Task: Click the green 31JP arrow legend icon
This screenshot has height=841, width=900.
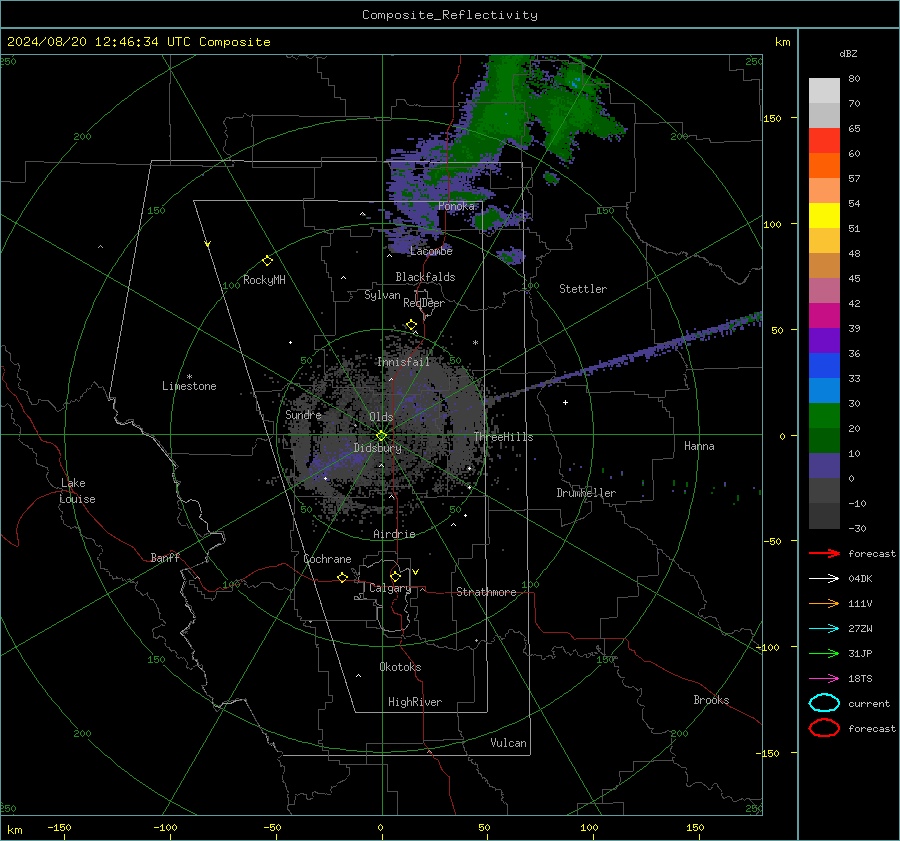Action: point(824,653)
